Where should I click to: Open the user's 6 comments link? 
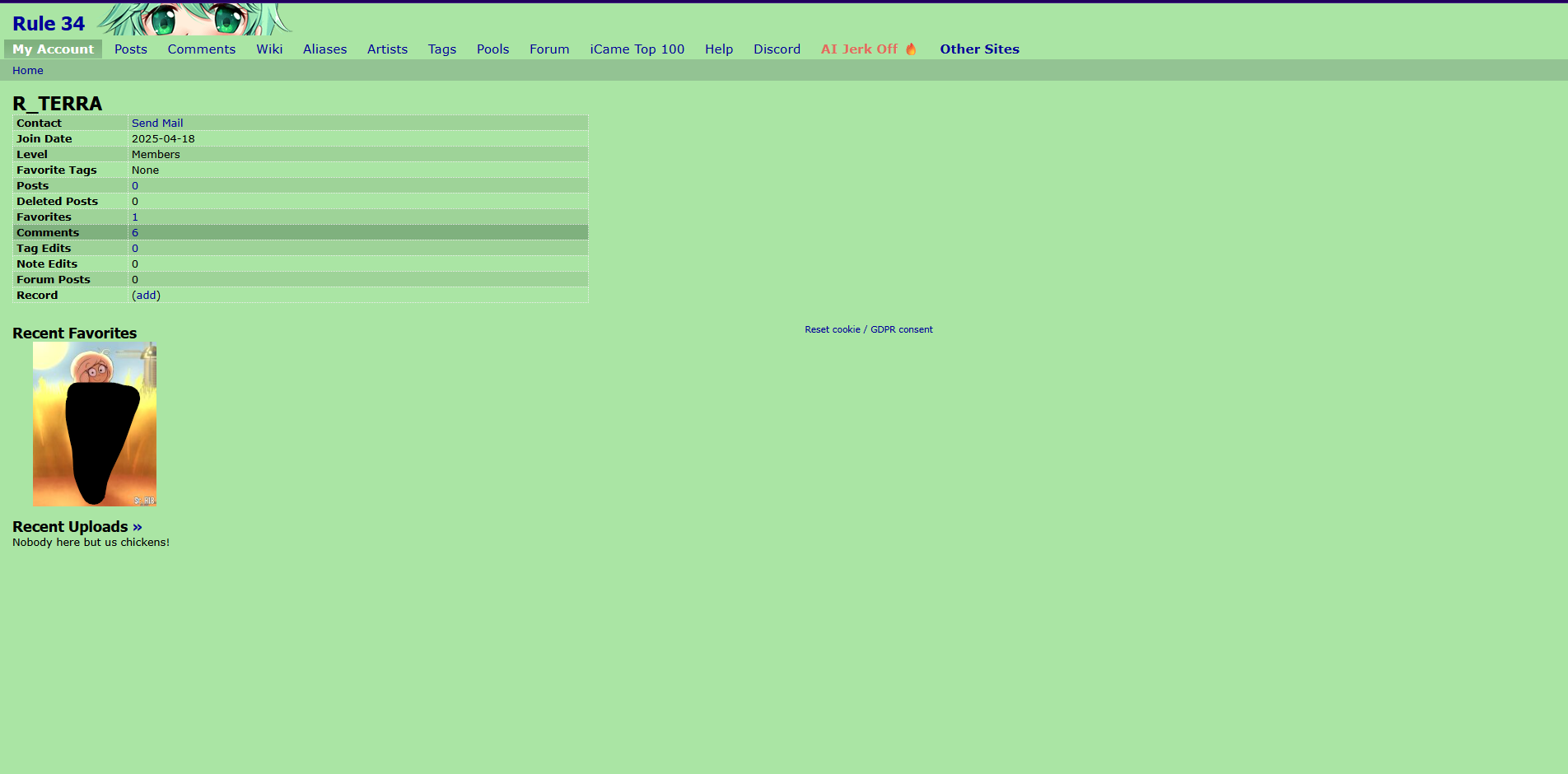click(135, 233)
